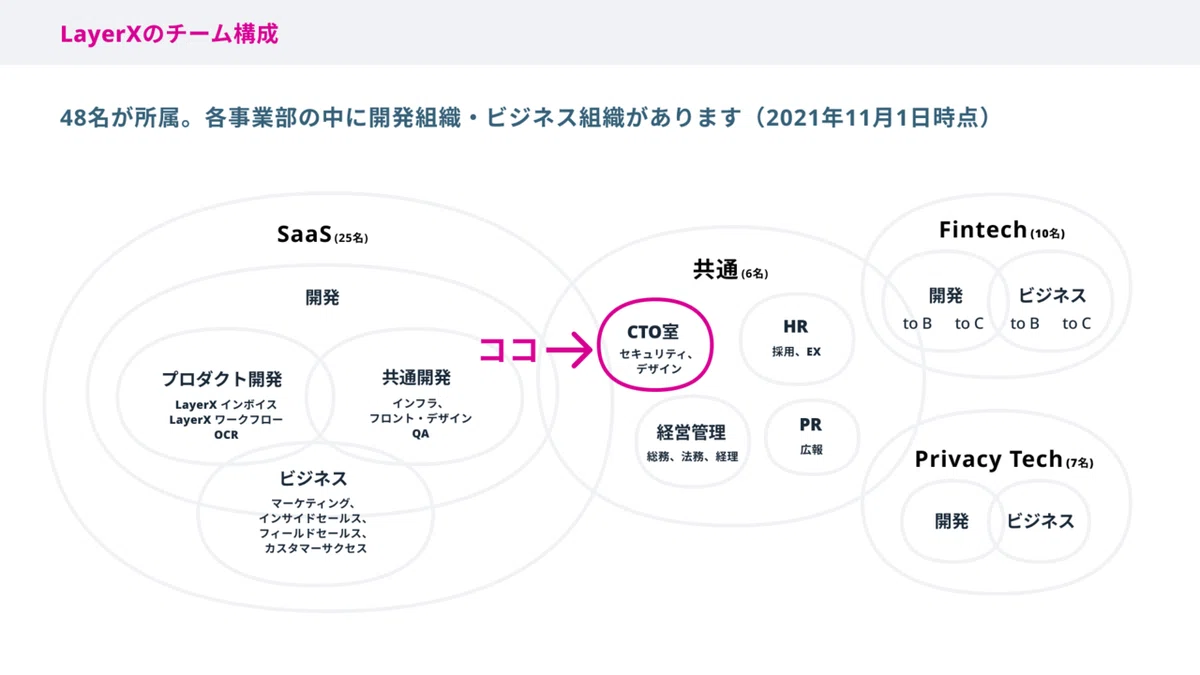
Task: Click 'to B' under Fintech 開発
Action: point(917,324)
